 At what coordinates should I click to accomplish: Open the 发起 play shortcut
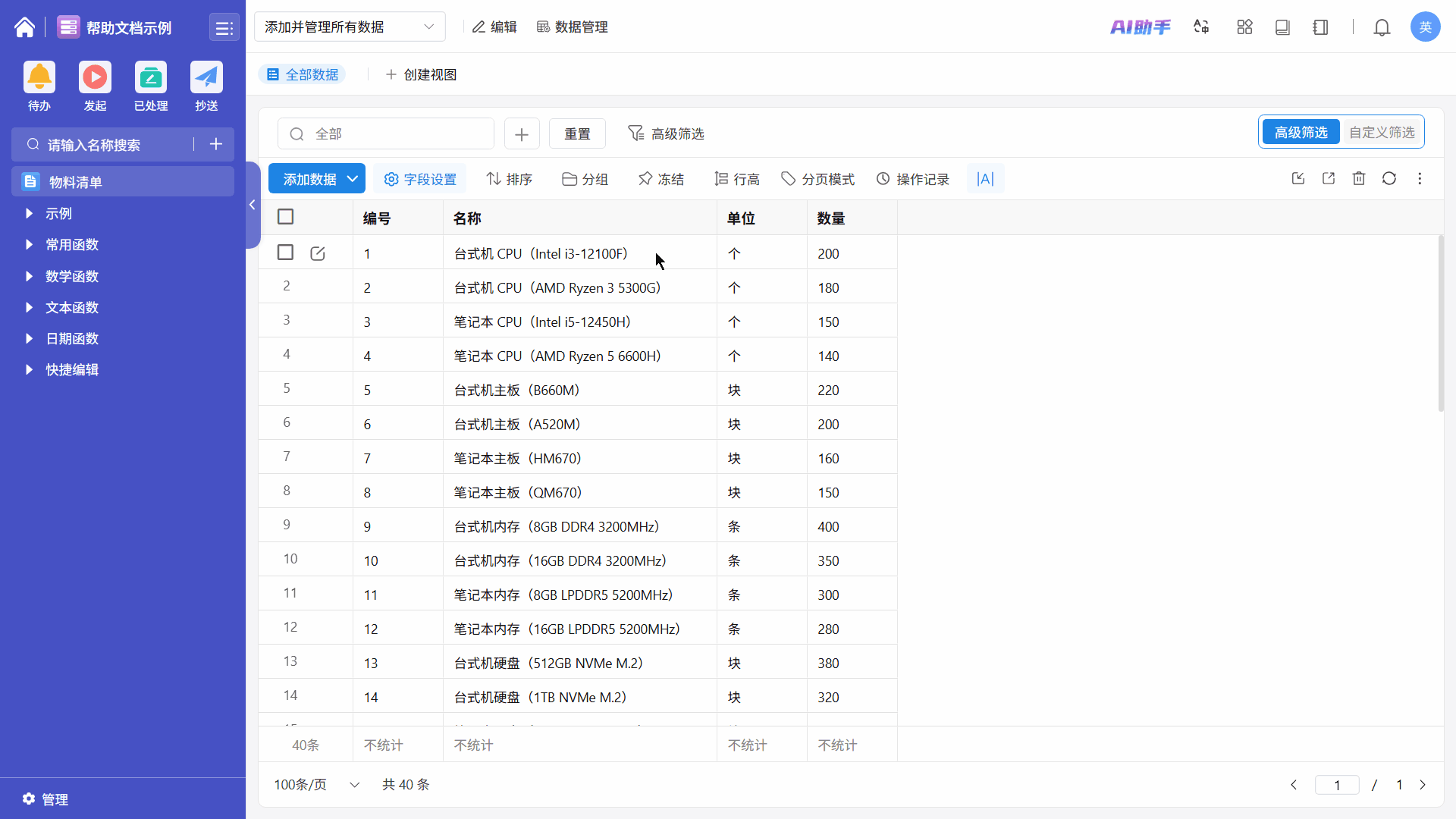click(x=95, y=77)
